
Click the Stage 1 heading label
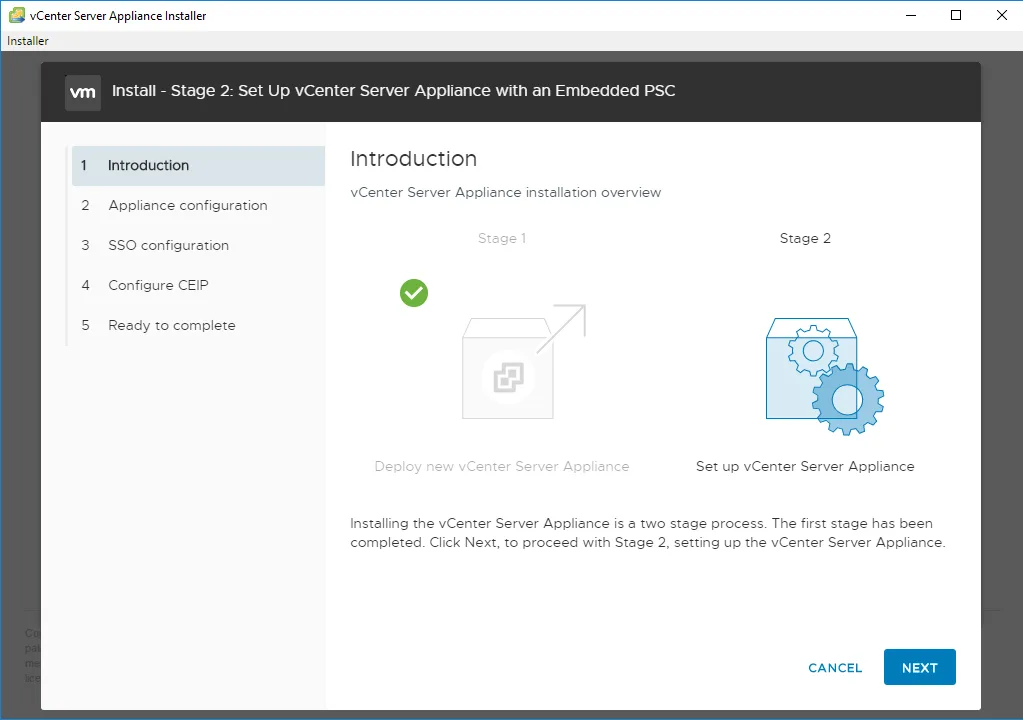pyautogui.click(x=502, y=239)
